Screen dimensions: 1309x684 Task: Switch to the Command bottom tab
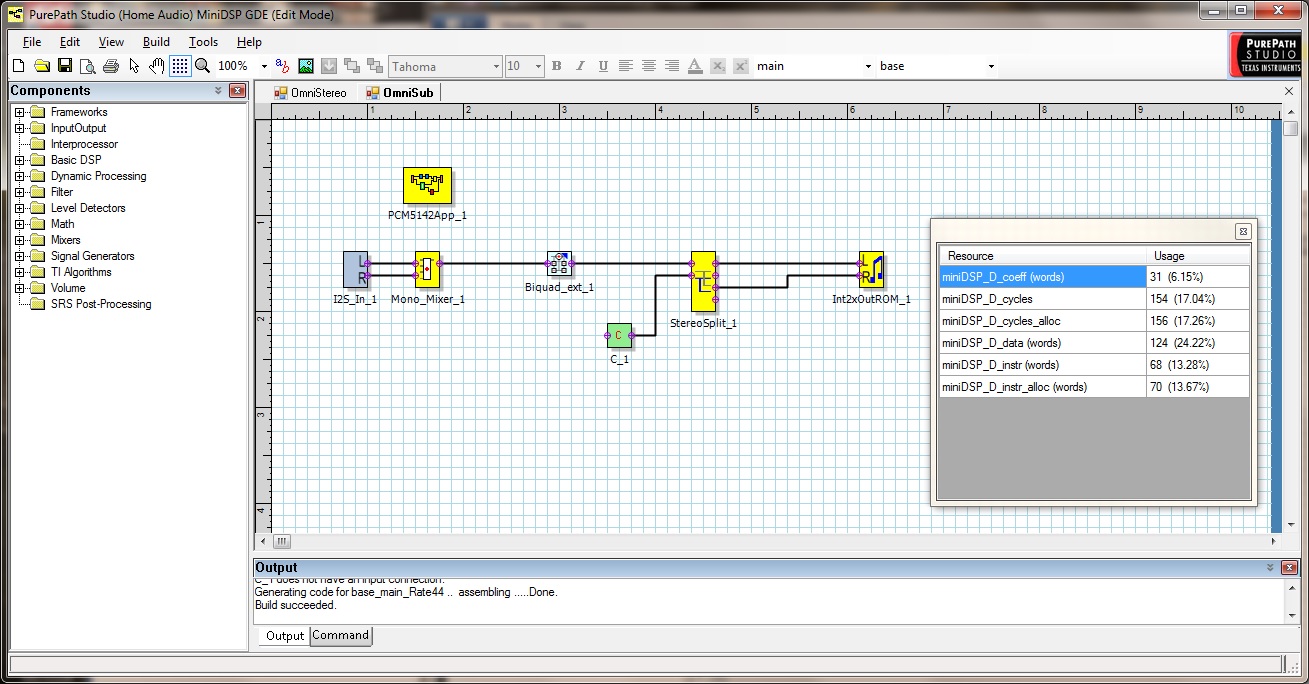pyautogui.click(x=341, y=636)
